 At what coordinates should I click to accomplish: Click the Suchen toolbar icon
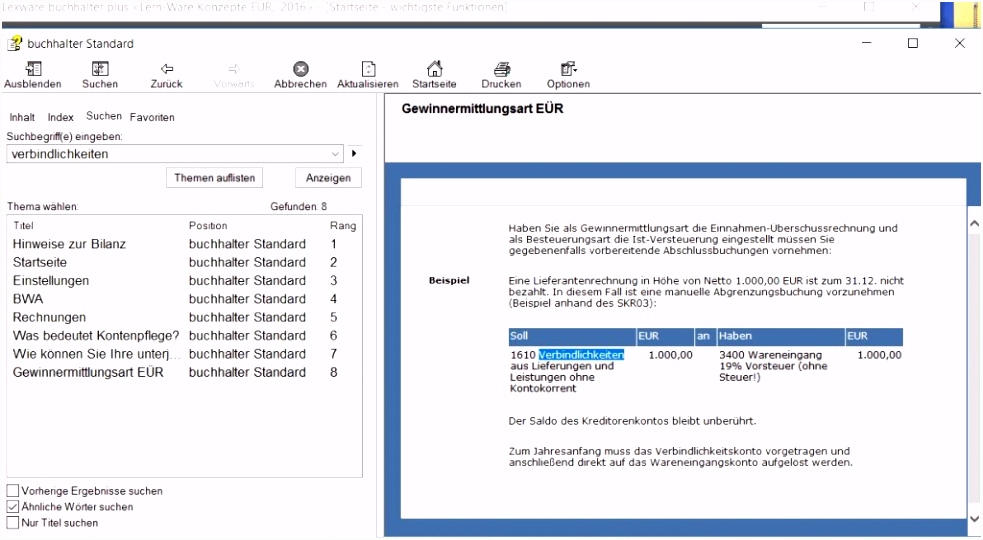tap(100, 69)
